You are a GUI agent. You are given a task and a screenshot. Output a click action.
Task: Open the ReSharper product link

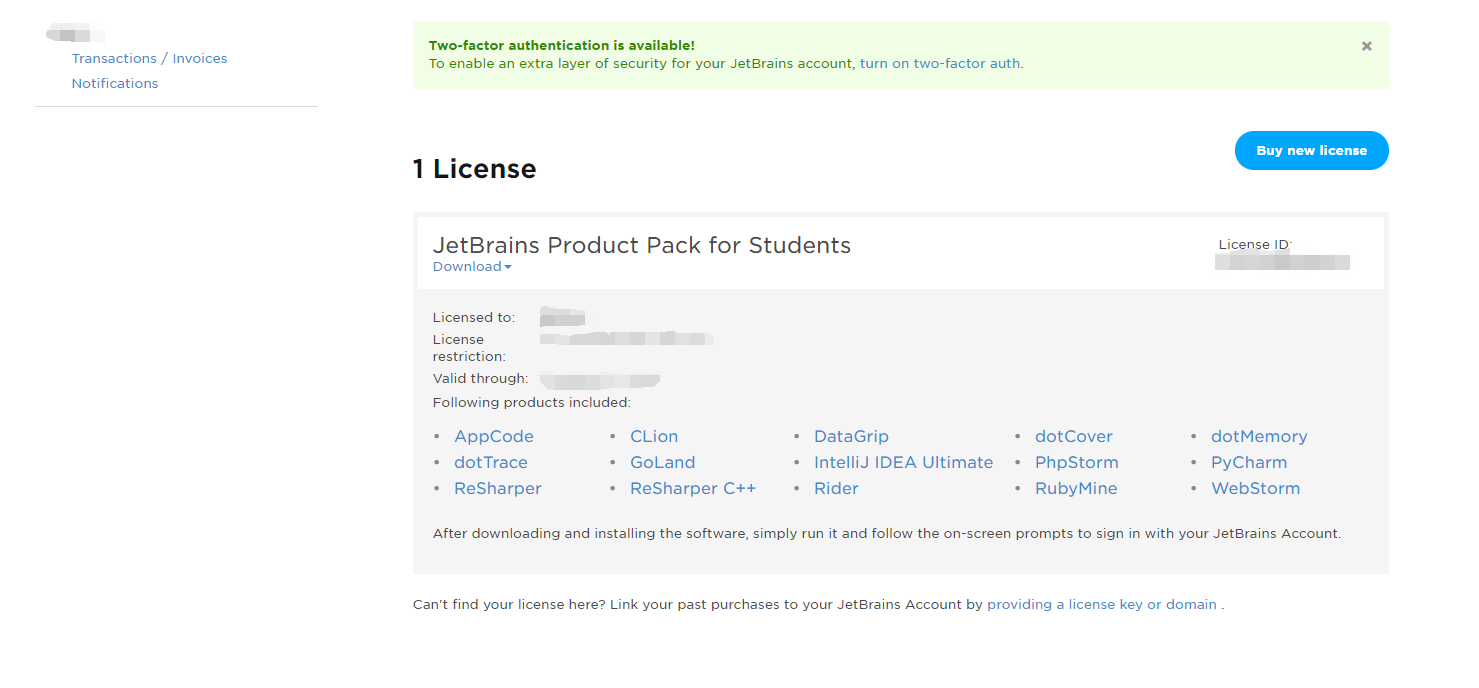click(x=498, y=488)
